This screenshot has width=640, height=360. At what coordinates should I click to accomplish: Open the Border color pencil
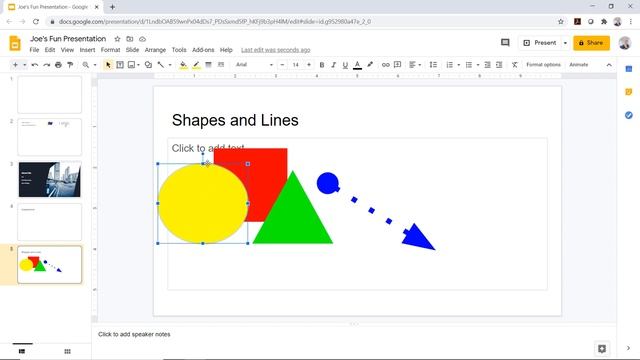[196, 65]
